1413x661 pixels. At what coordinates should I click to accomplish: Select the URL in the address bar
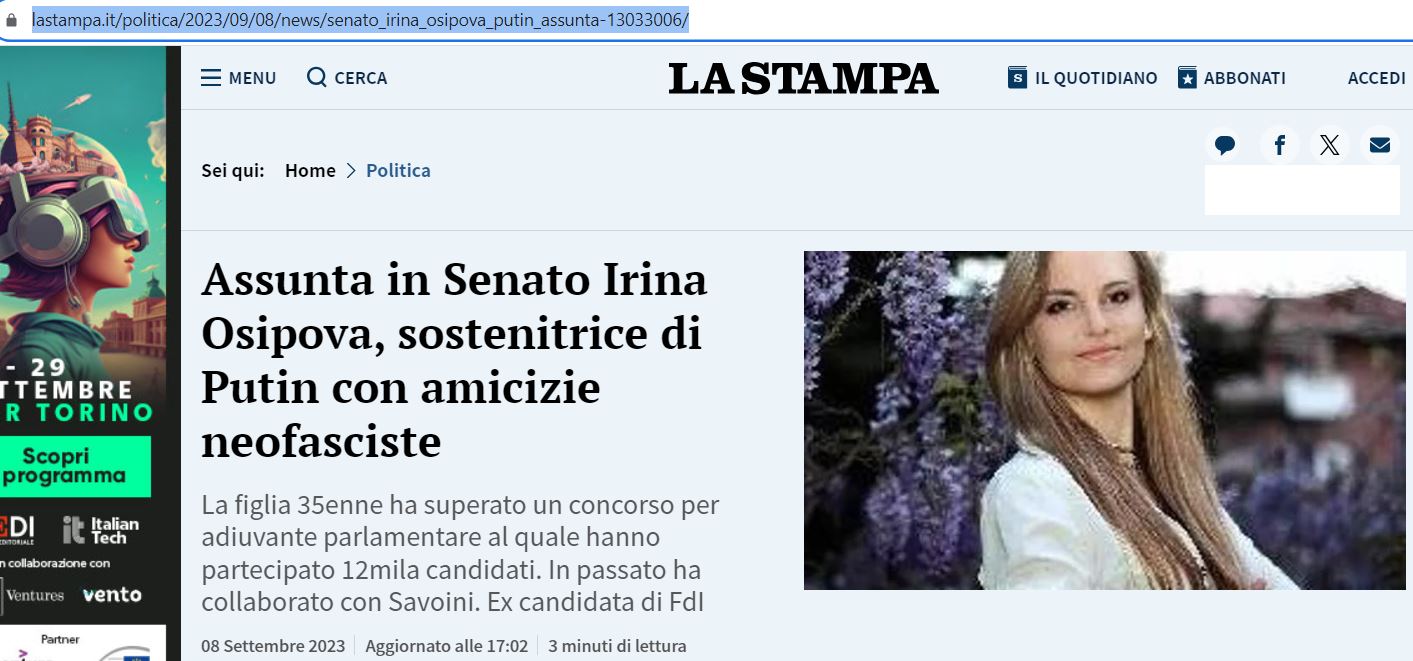tap(360, 20)
